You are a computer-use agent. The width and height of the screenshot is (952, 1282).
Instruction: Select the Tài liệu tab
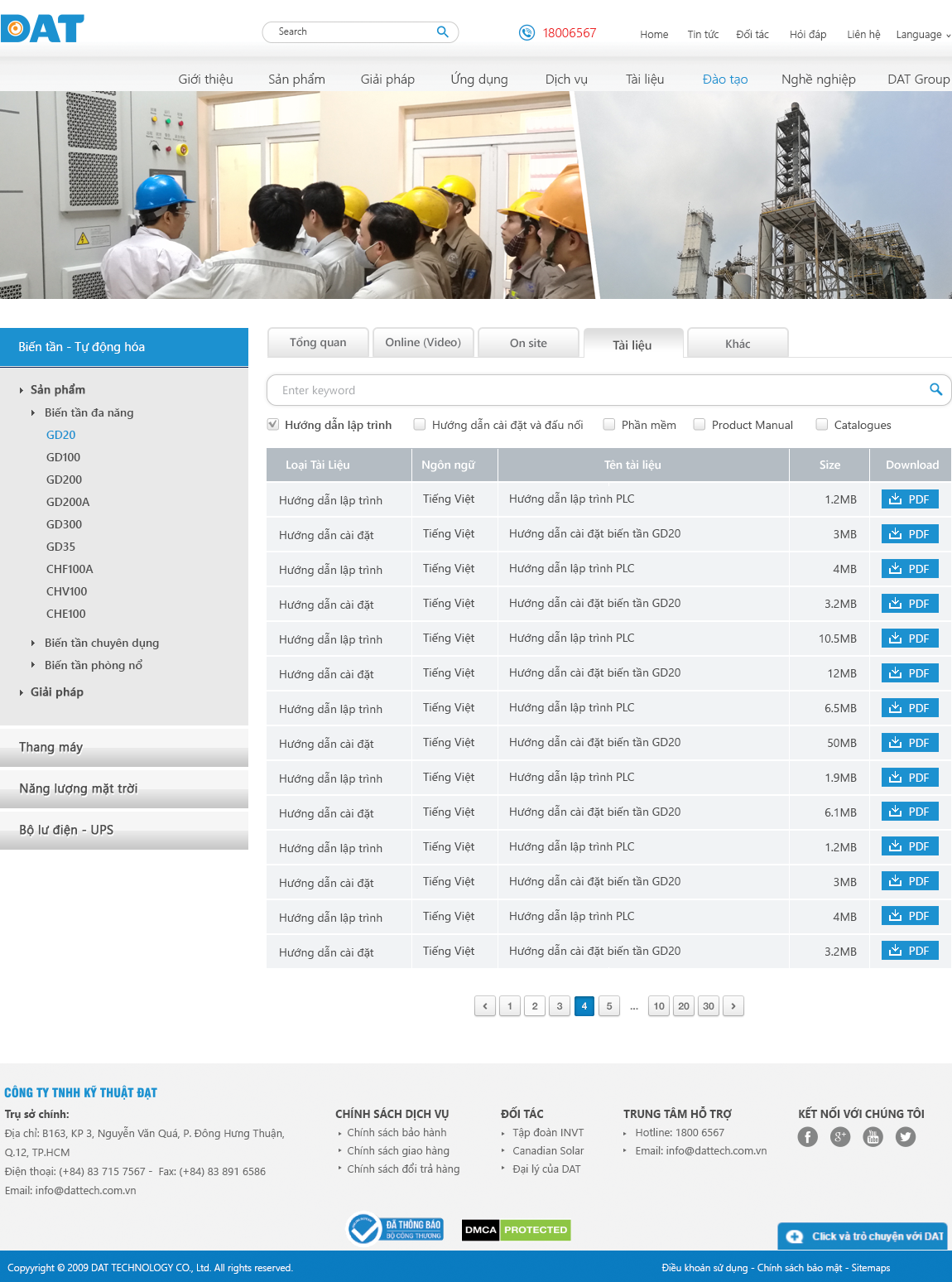click(633, 344)
